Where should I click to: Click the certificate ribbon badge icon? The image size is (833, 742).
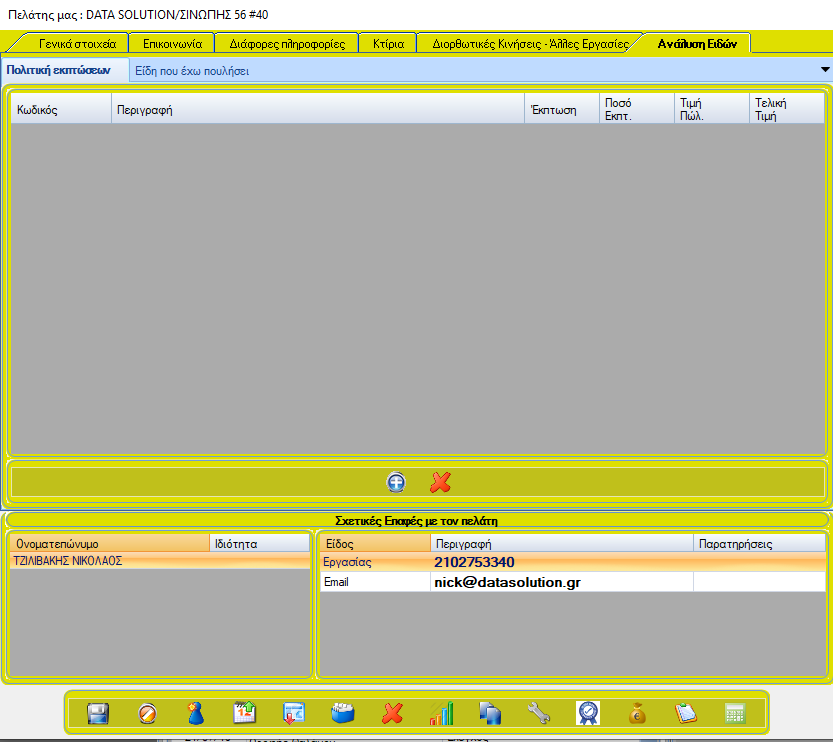(588, 713)
